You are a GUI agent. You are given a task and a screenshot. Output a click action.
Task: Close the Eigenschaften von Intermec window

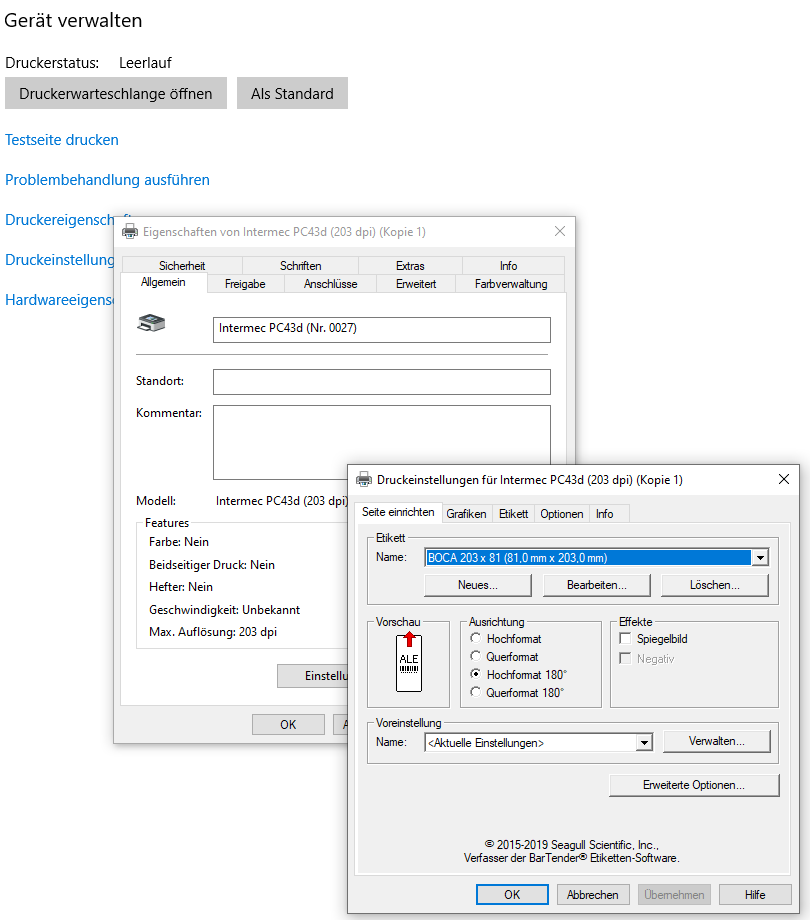point(560,231)
